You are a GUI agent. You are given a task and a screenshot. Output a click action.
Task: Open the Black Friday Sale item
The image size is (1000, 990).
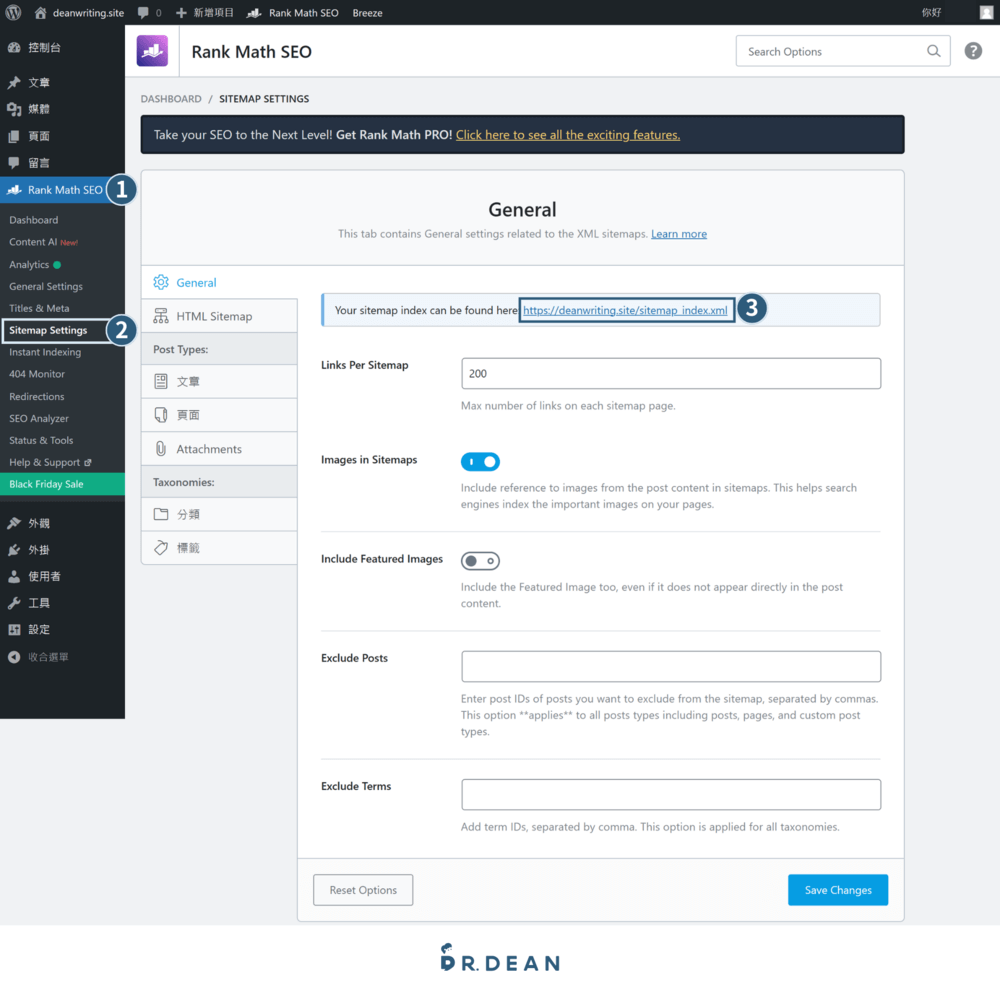[62, 484]
